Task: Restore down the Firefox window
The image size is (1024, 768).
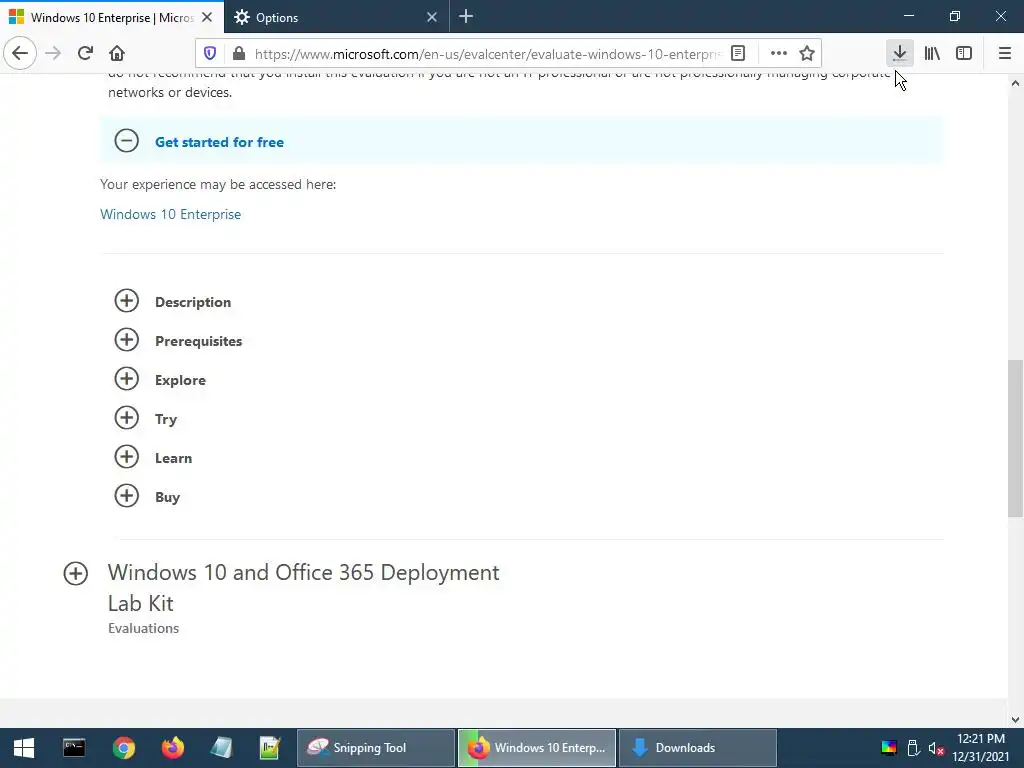Action: point(954,16)
